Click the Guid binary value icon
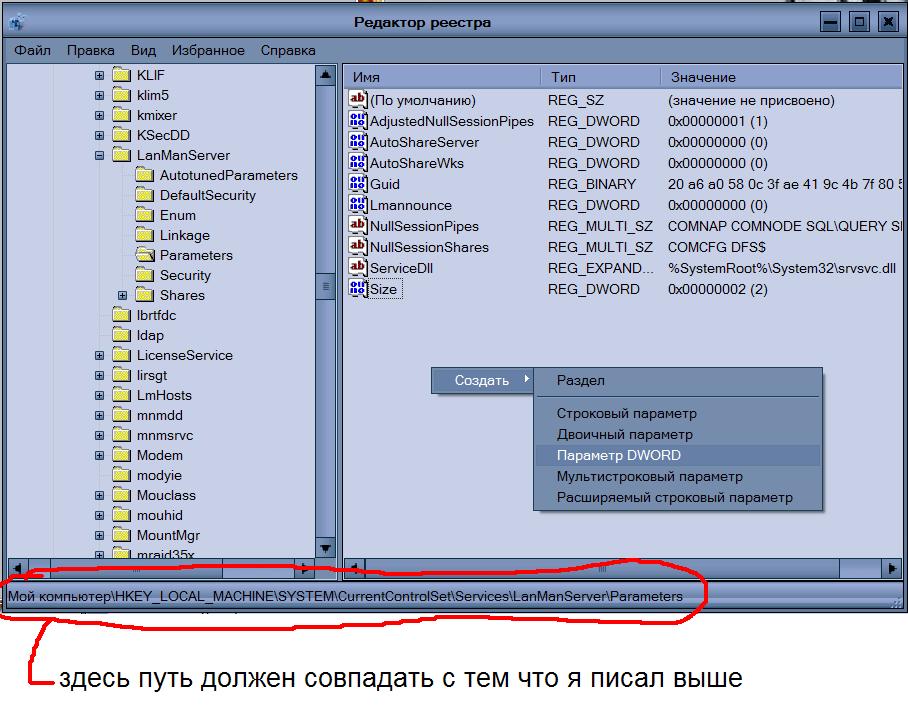Image resolution: width=908 pixels, height=718 pixels. tap(358, 184)
